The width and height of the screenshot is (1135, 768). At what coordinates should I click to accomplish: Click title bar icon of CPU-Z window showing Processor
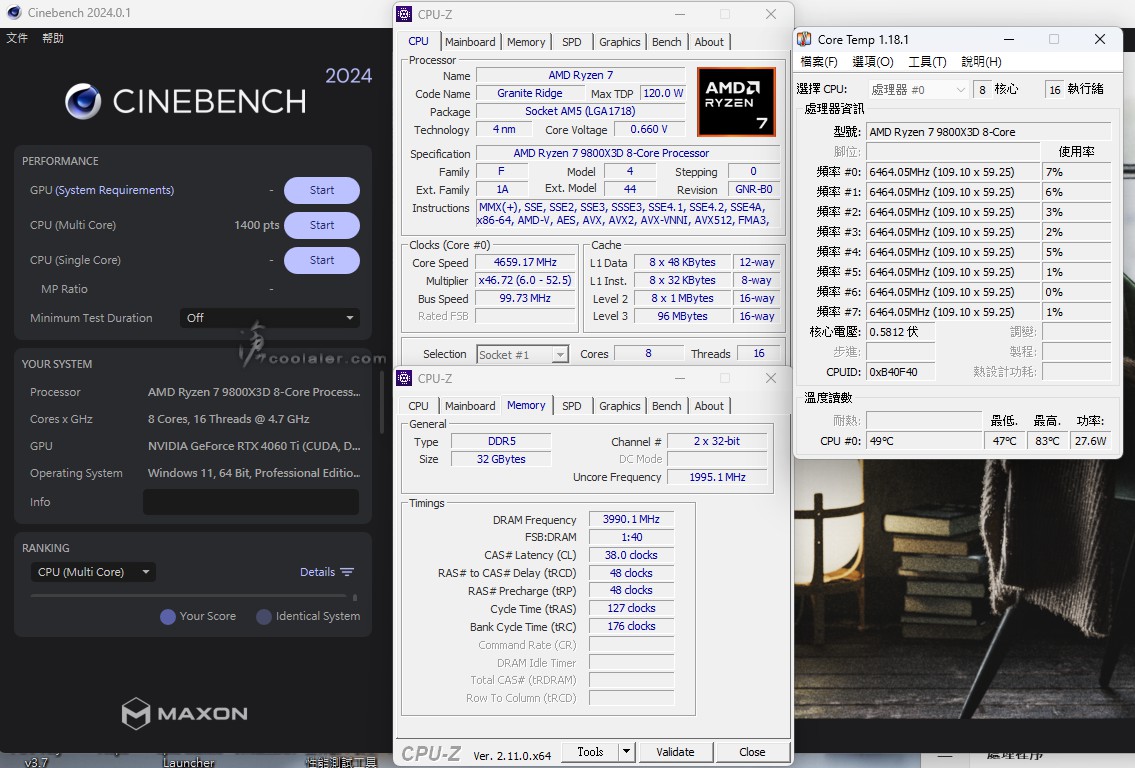click(x=405, y=14)
